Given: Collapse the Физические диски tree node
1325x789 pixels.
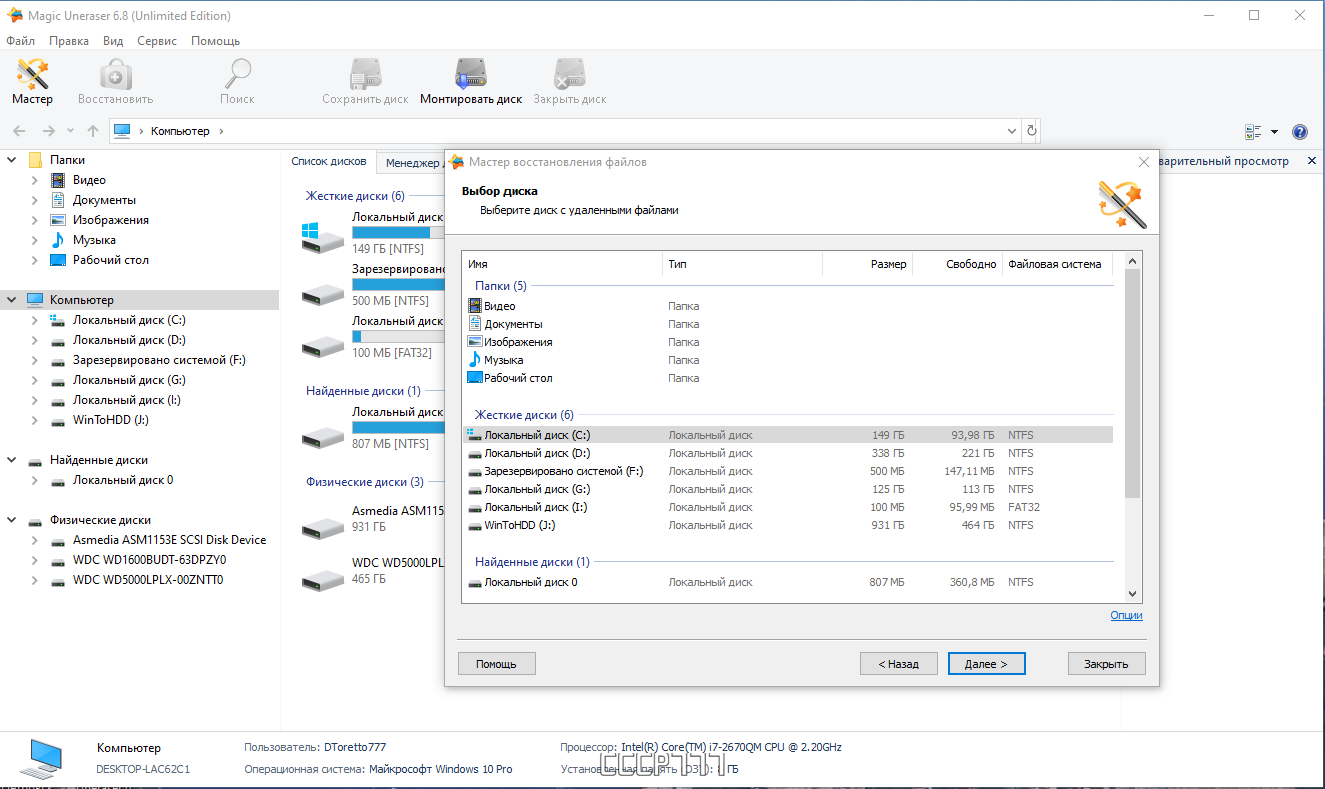Looking at the screenshot, I should coord(12,520).
